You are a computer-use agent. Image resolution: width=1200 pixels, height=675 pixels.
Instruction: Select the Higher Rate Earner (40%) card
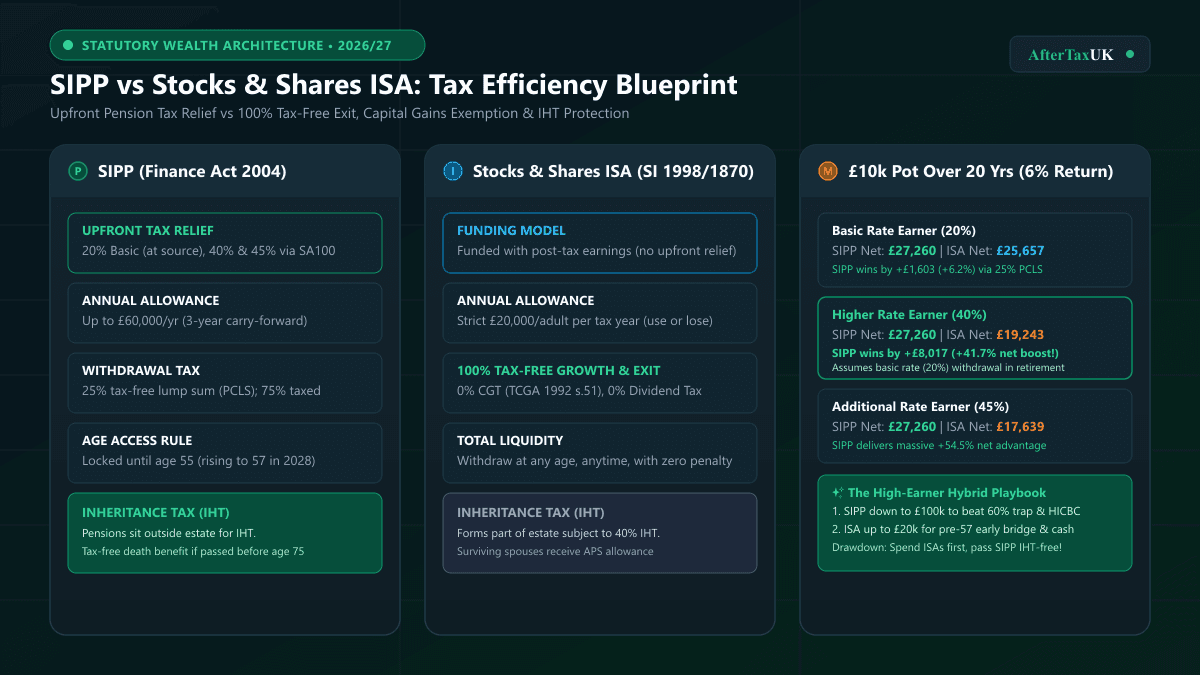(975, 338)
